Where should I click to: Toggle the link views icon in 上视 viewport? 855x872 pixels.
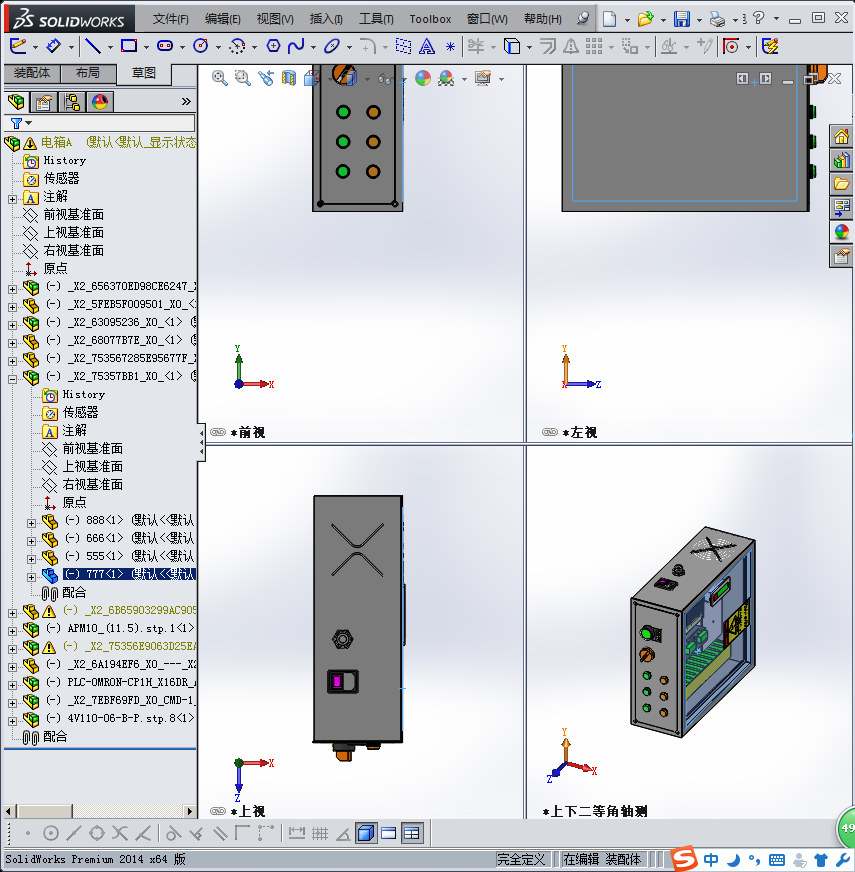tap(218, 811)
